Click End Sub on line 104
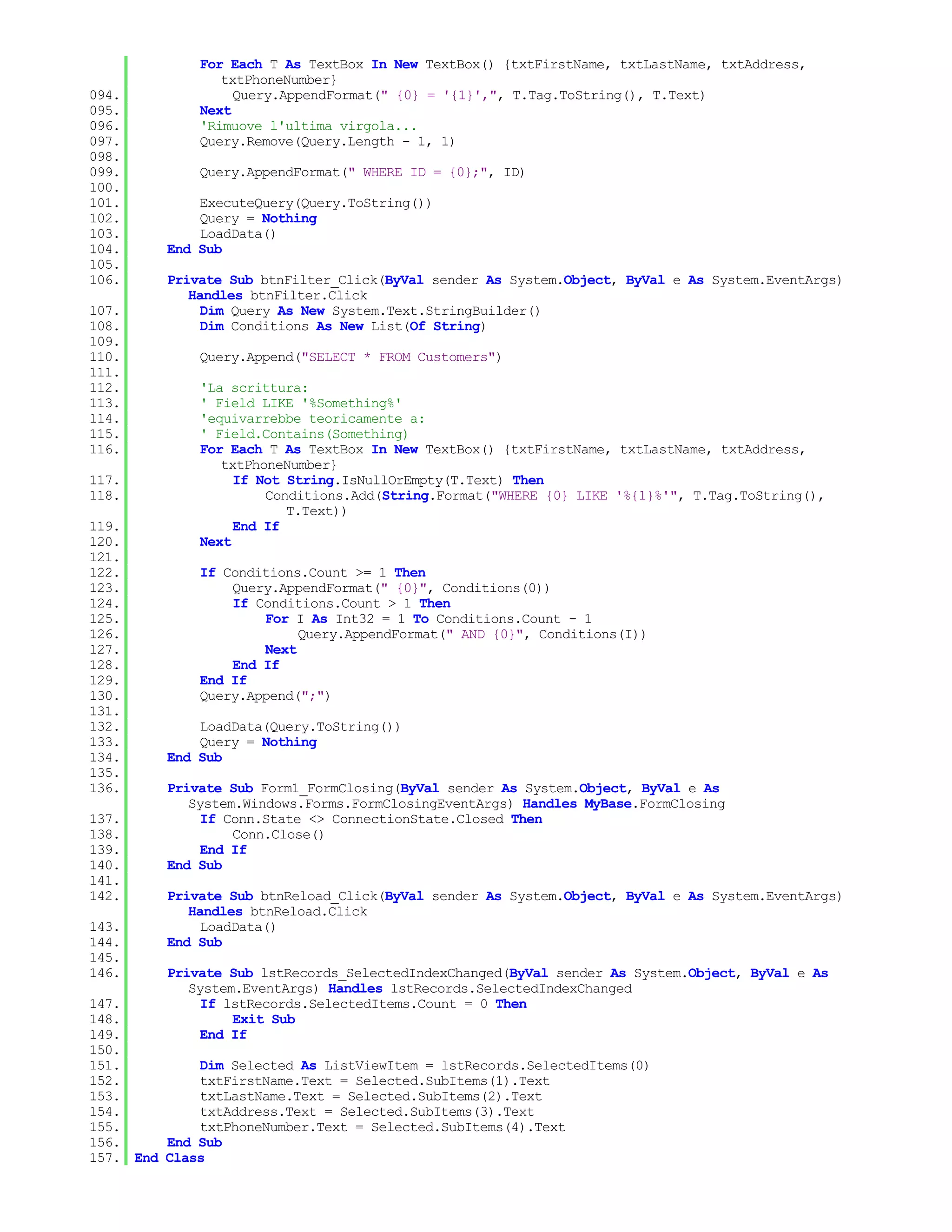The height and width of the screenshot is (1232, 952). coord(195,249)
